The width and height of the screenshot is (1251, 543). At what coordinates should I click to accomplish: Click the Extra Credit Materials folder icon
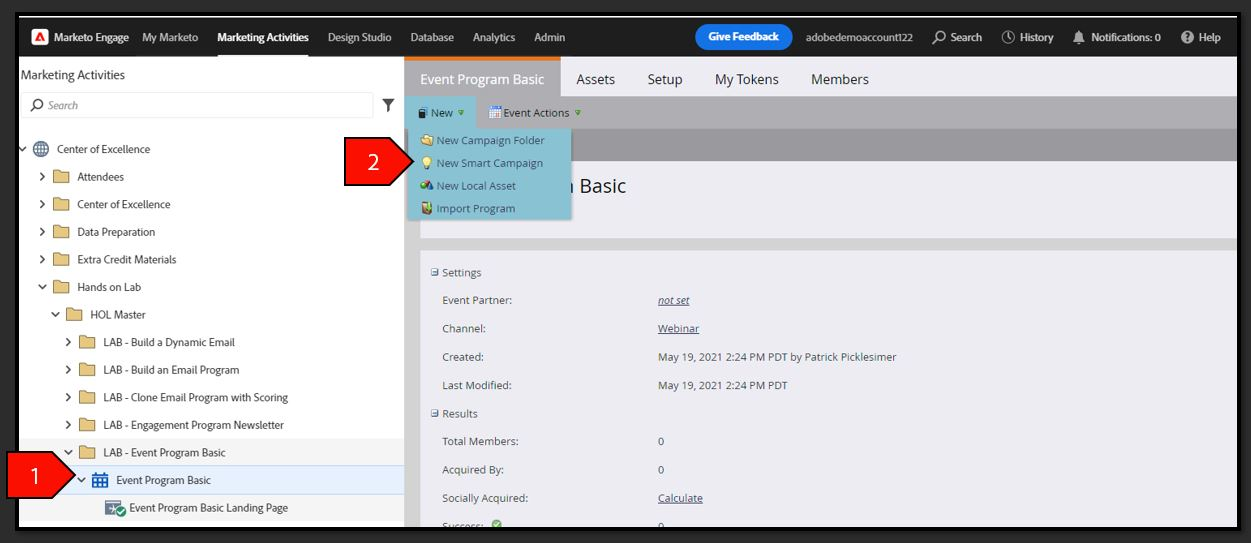tap(61, 259)
